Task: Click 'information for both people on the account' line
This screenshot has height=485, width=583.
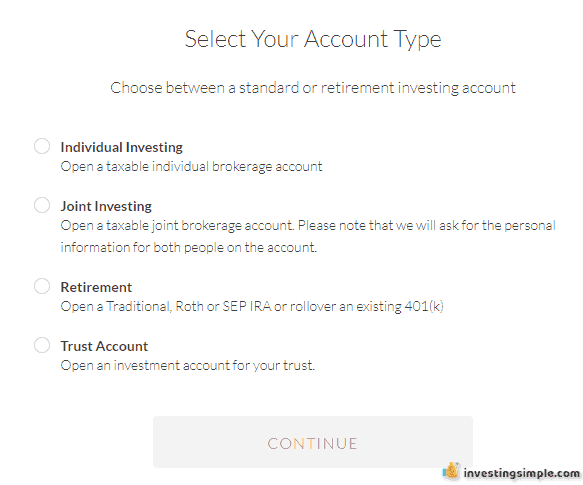Action: tap(189, 247)
